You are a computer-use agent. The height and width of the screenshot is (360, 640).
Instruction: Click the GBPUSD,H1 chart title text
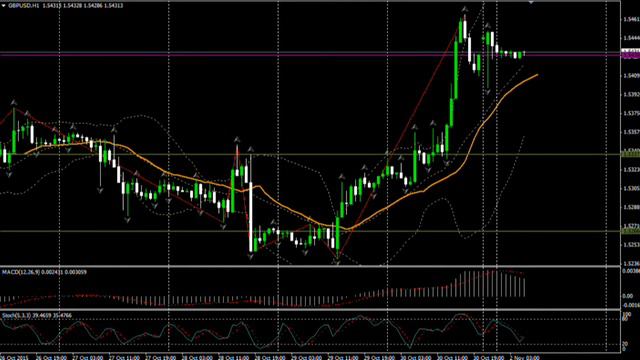tap(24, 6)
